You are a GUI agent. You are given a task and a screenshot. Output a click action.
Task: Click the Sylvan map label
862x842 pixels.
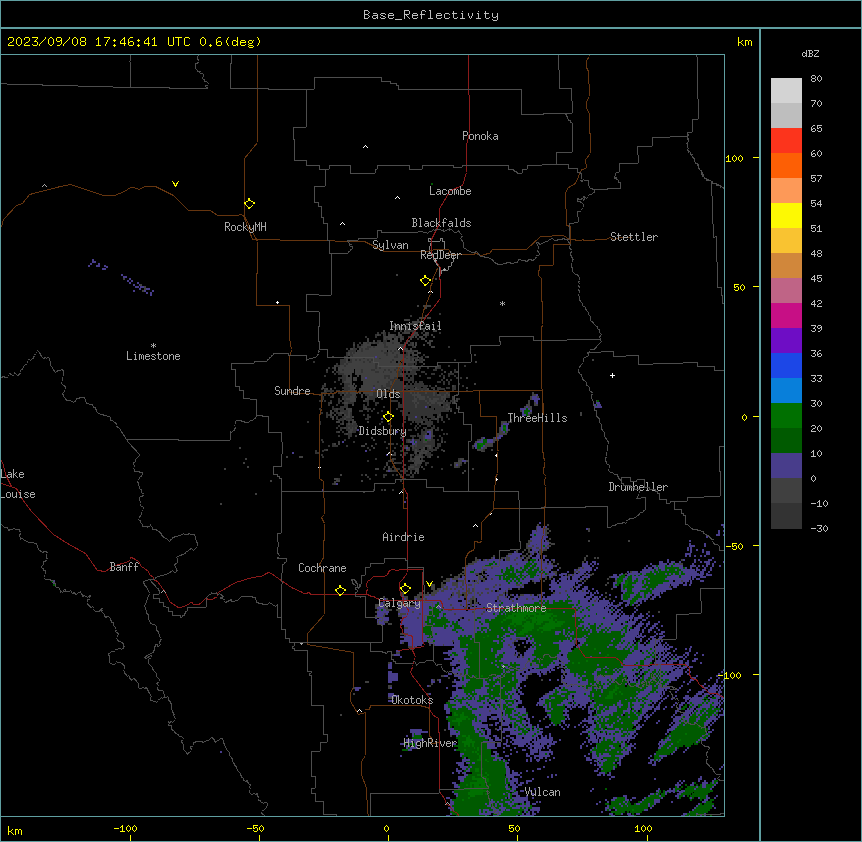pyautogui.click(x=390, y=245)
